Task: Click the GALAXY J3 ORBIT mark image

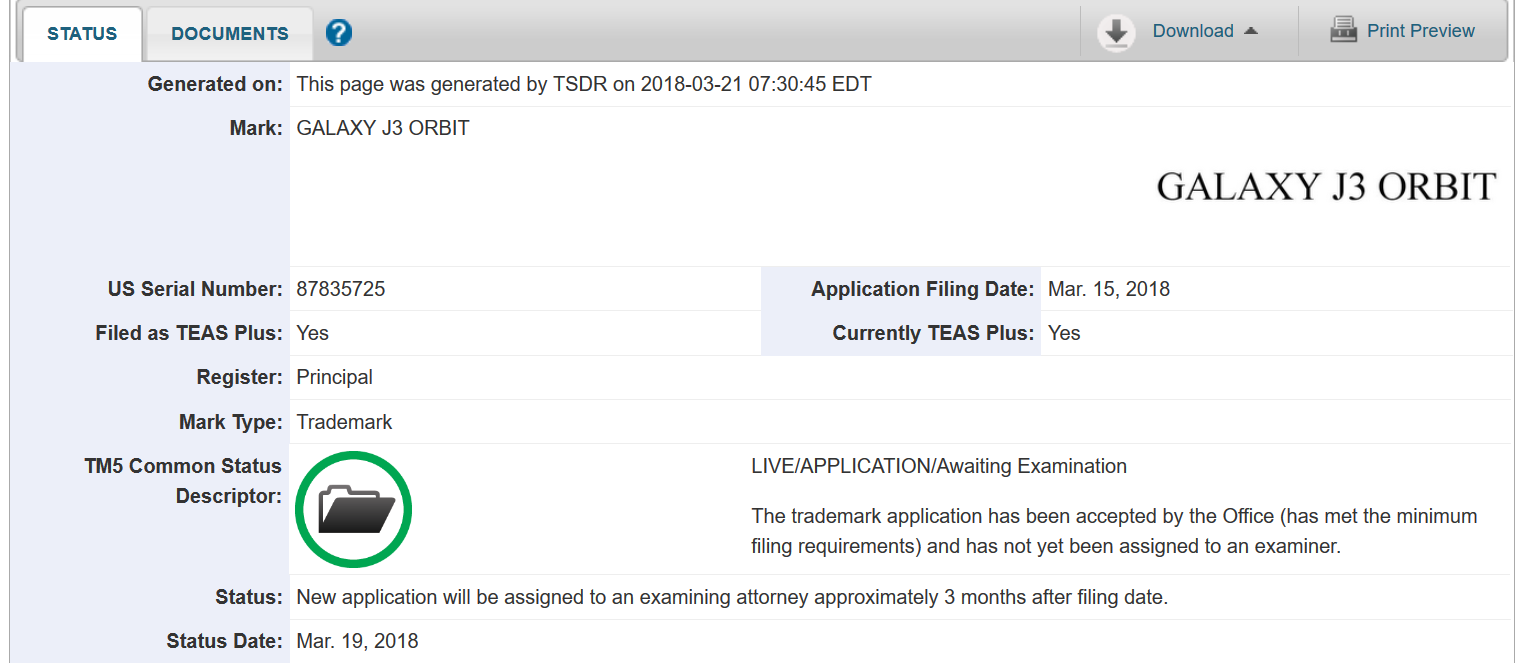Action: pyautogui.click(x=1325, y=187)
